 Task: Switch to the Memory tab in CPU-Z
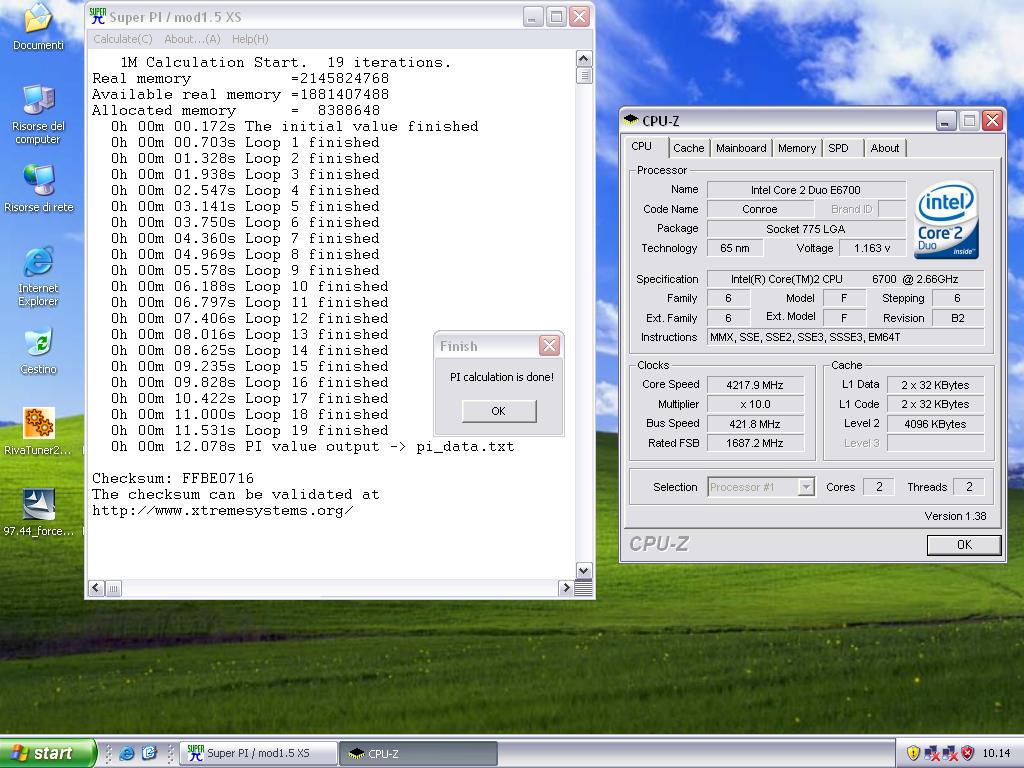[x=797, y=148]
